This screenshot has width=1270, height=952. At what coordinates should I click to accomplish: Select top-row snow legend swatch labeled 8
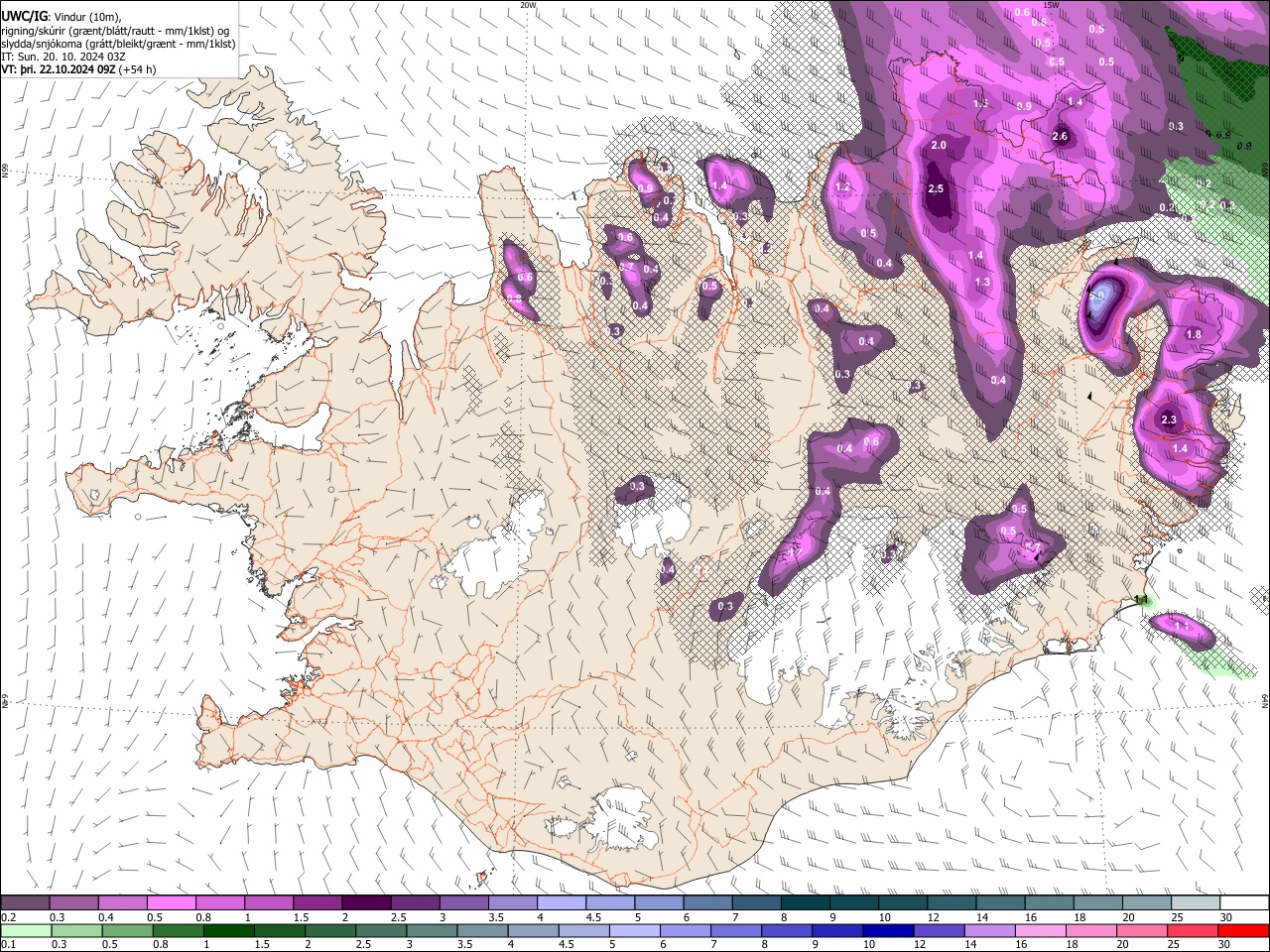[805, 903]
